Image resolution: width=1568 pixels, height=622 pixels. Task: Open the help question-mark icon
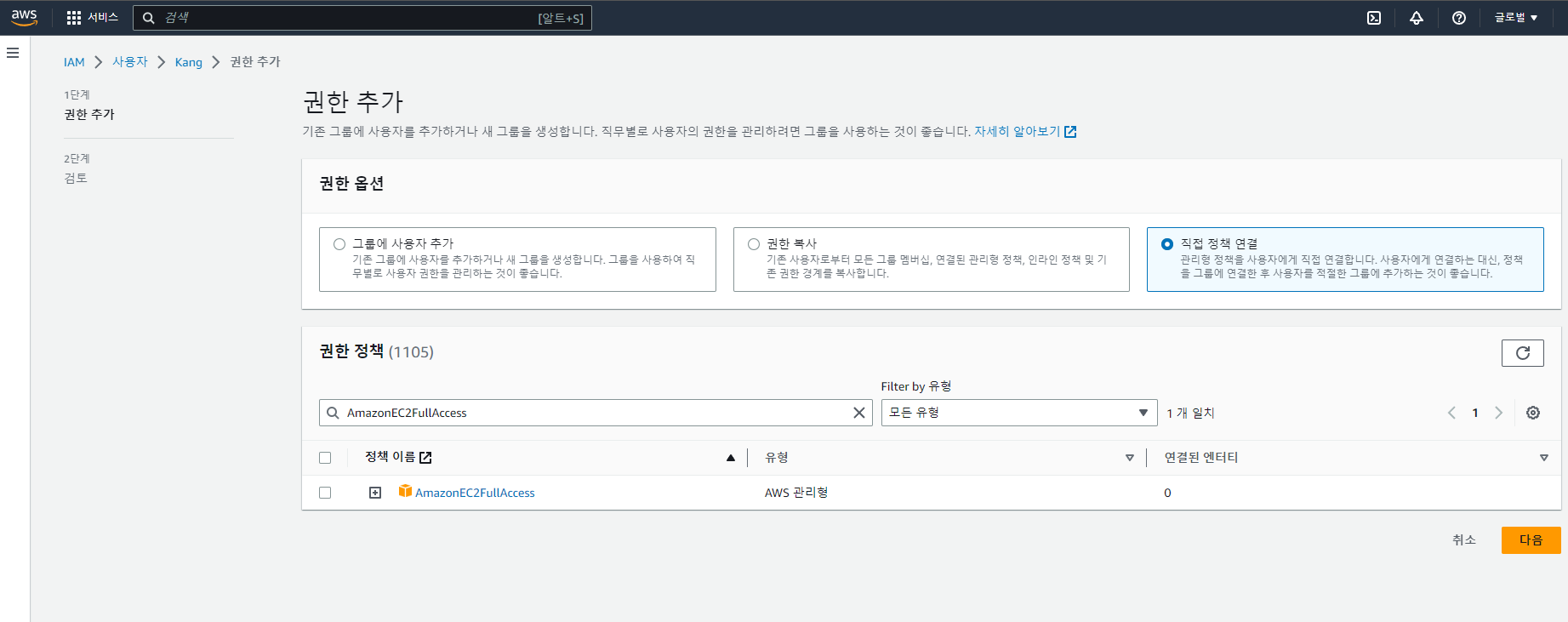(x=1459, y=18)
